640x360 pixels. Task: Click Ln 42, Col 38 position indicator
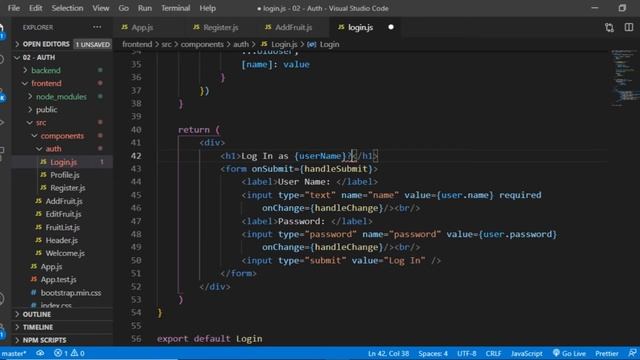(388, 353)
